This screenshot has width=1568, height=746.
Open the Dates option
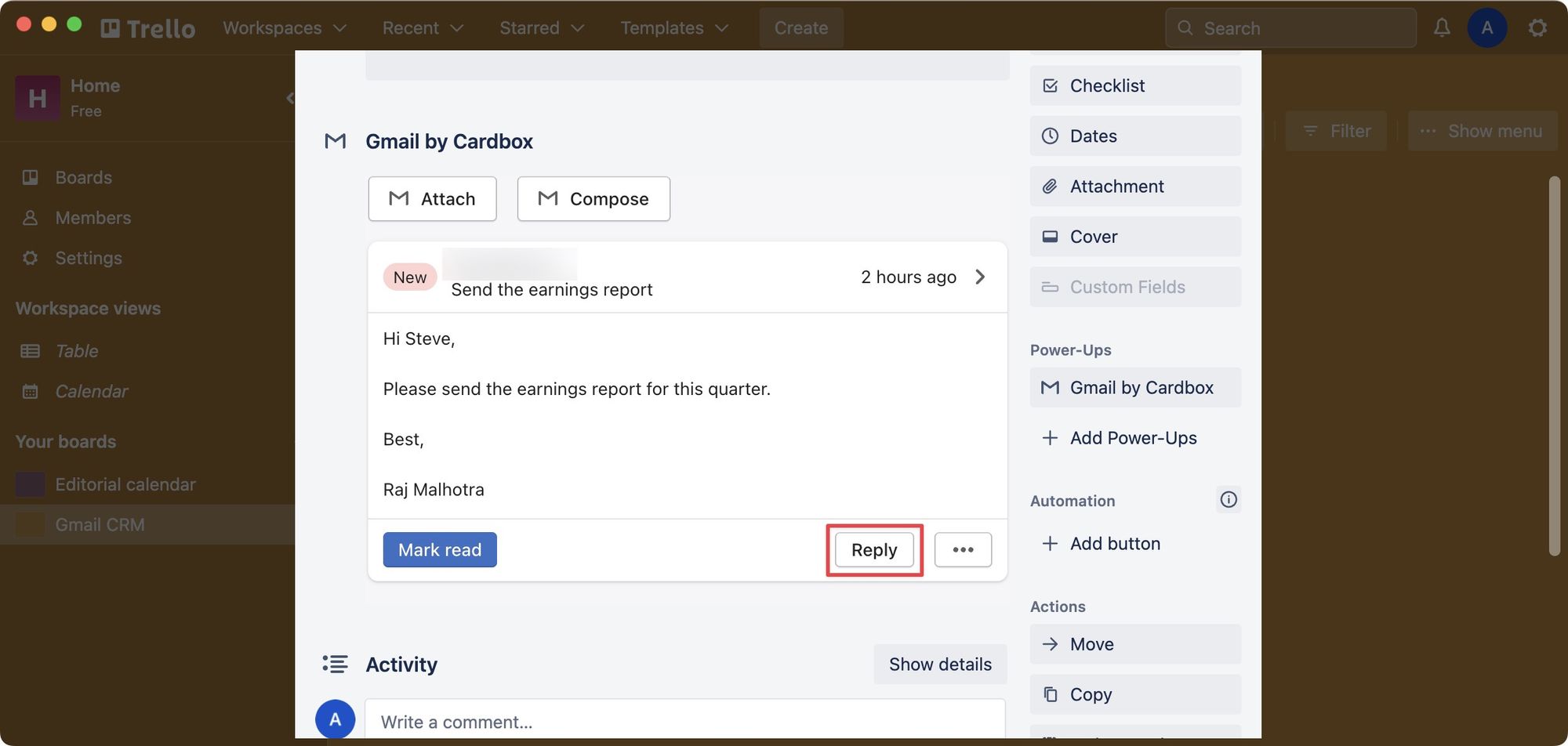tap(1135, 136)
